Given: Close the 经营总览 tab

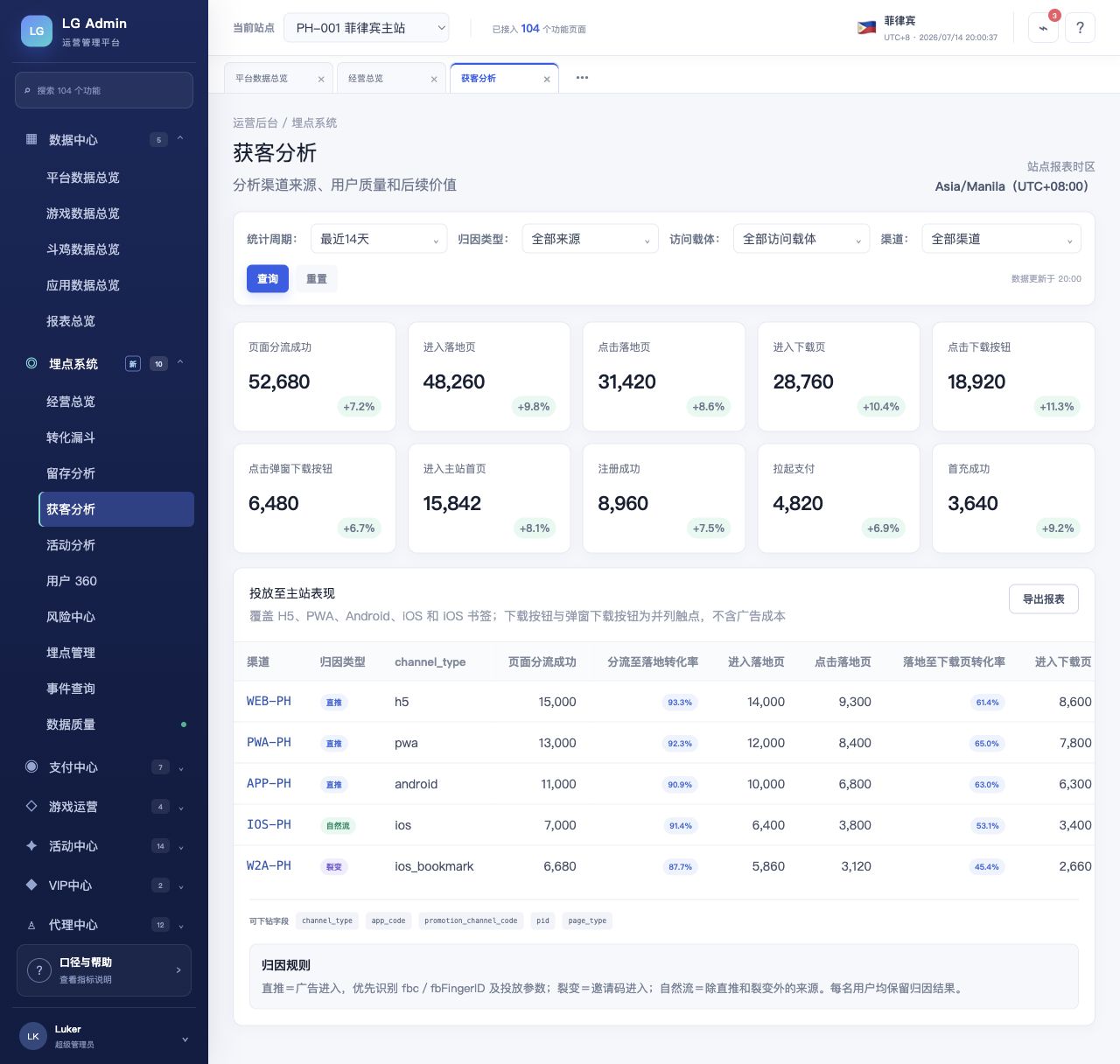Looking at the screenshot, I should [x=434, y=79].
